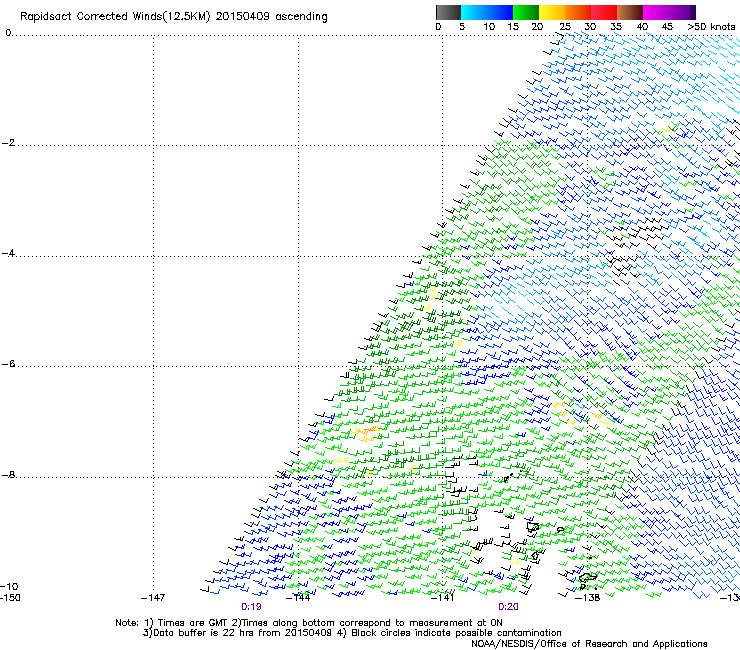Click the orange segment of the wind speed colorbar
The height and width of the screenshot is (650, 740).
pyautogui.click(x=578, y=12)
